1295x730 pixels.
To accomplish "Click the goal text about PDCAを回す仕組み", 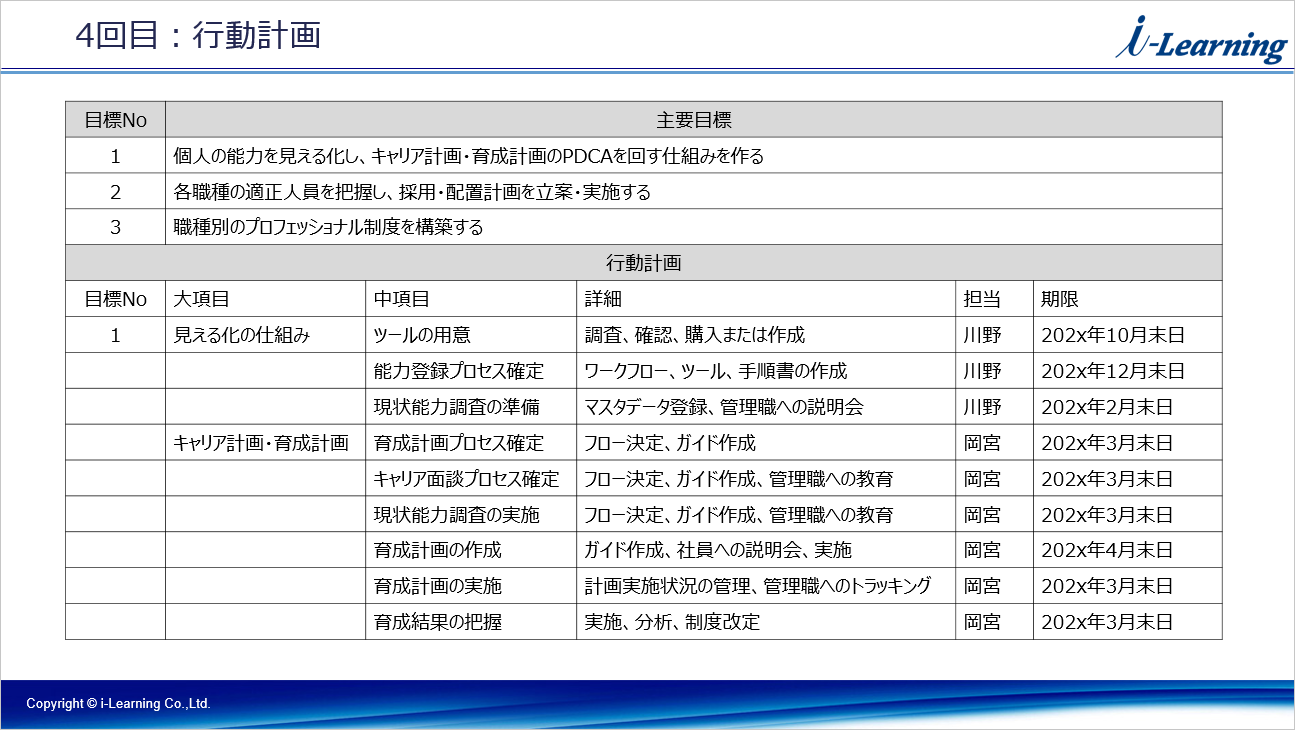I will pos(468,156).
